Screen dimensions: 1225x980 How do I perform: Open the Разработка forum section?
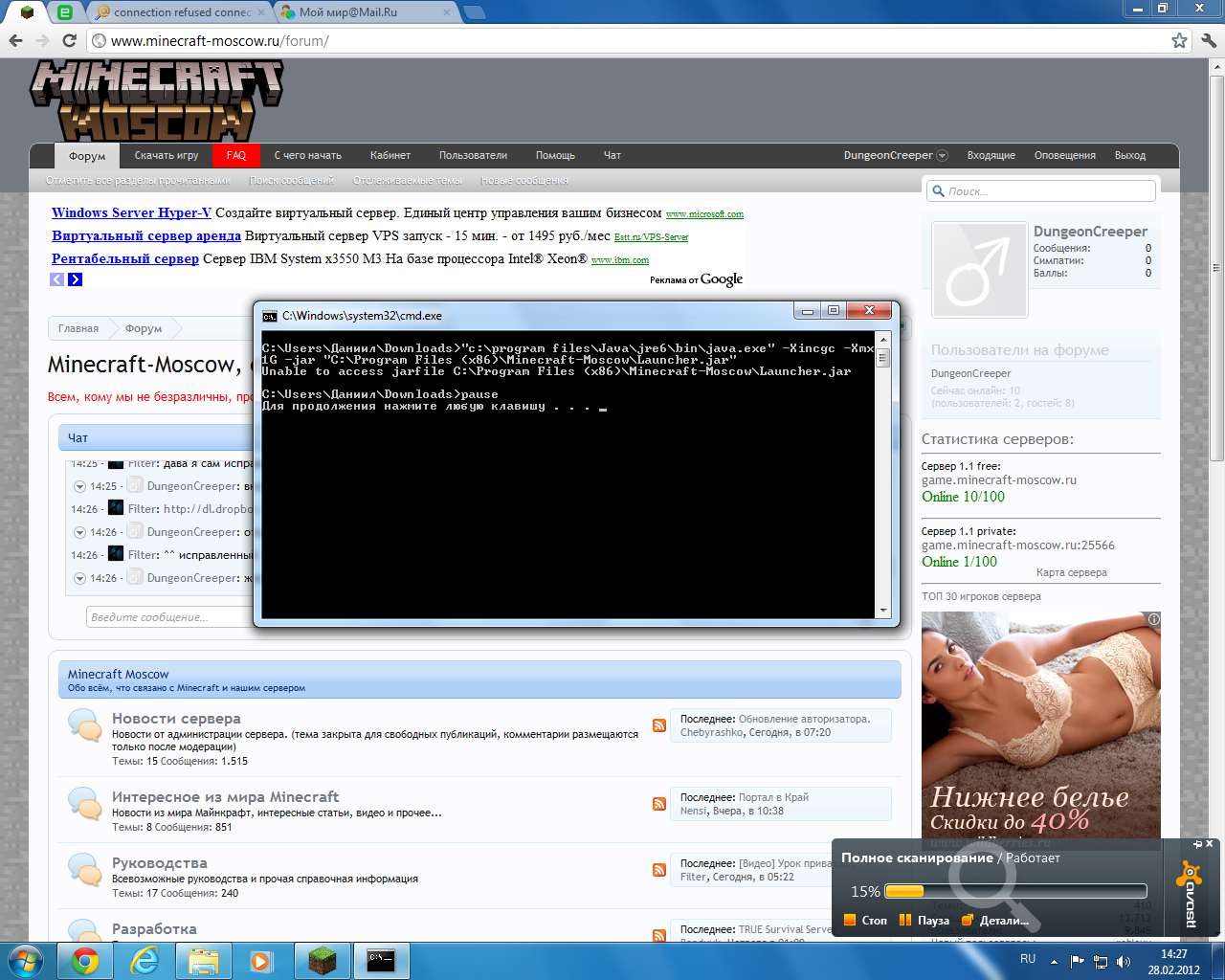(x=154, y=929)
